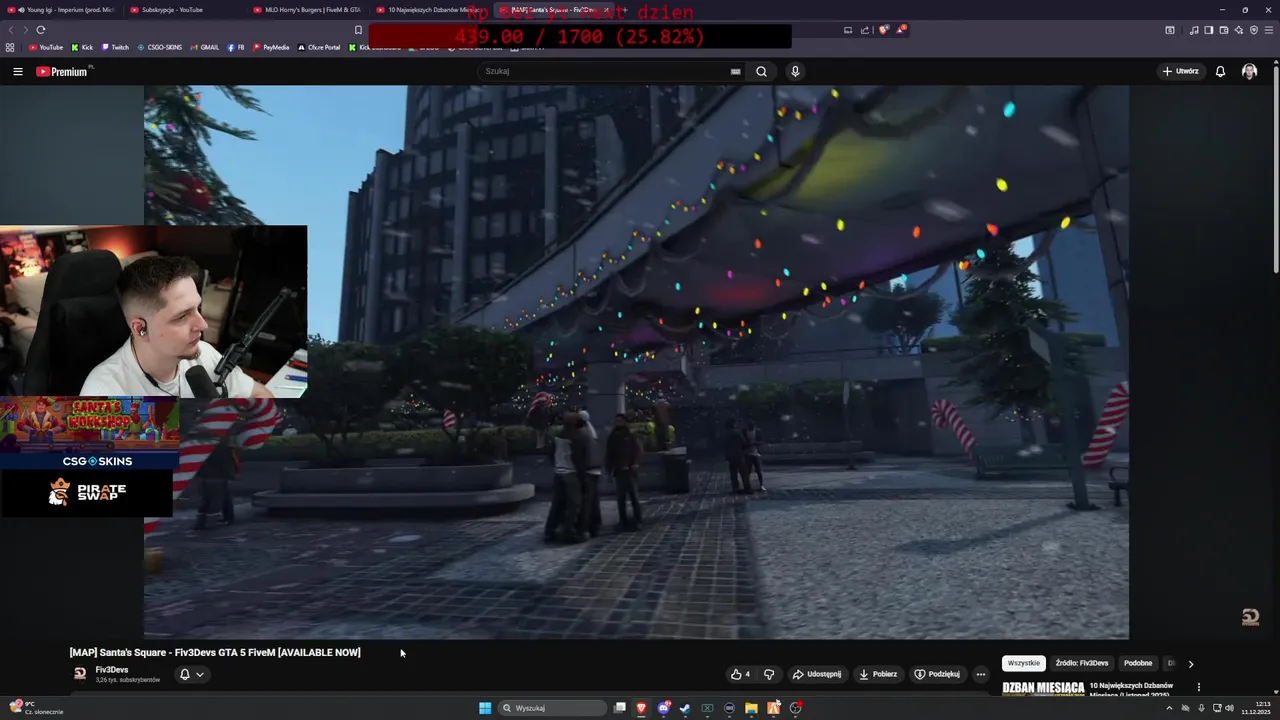1280x720 pixels.
Task: Click the playing Santa's Square video
Action: [636, 361]
